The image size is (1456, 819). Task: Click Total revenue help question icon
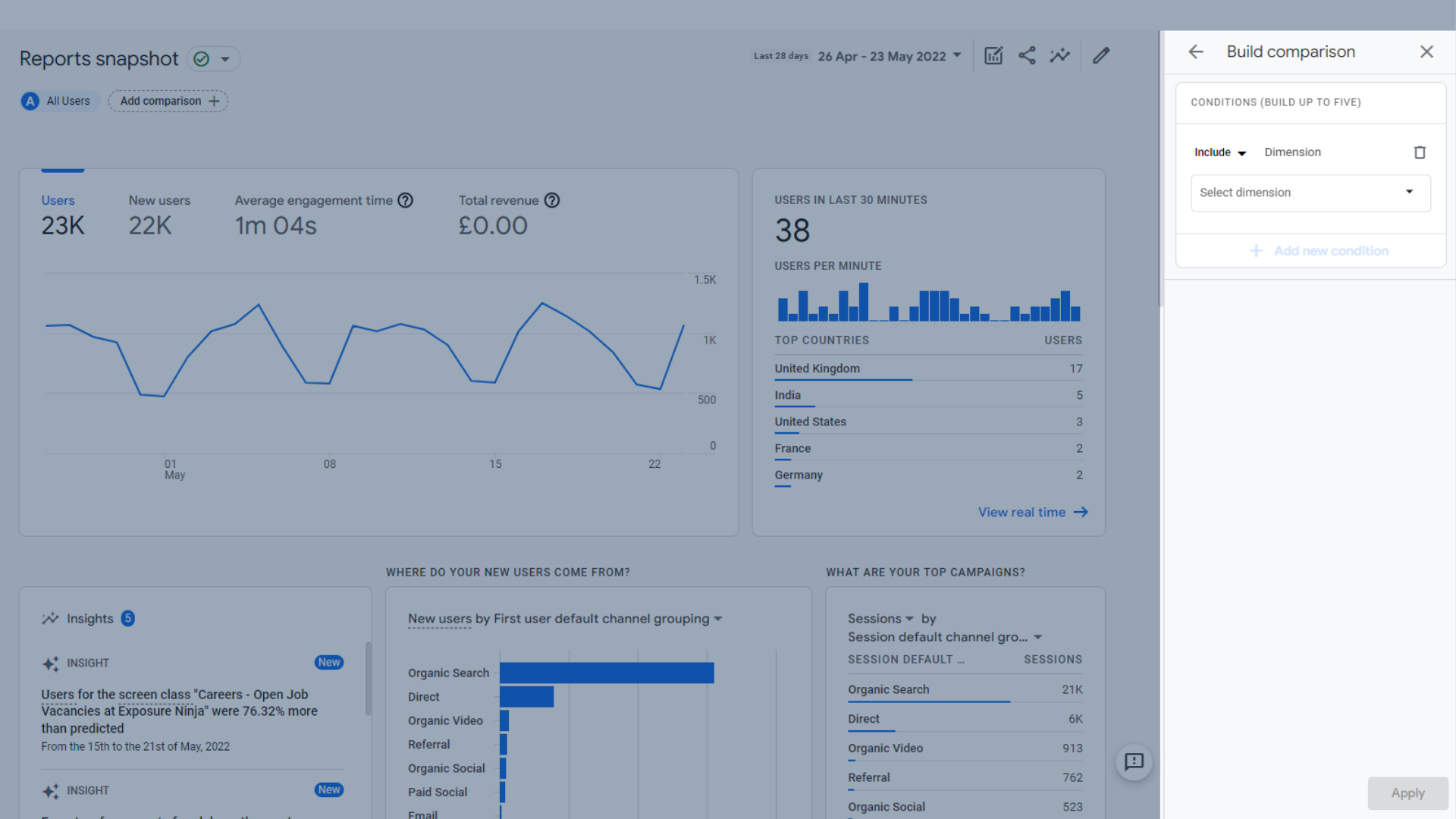click(x=552, y=200)
